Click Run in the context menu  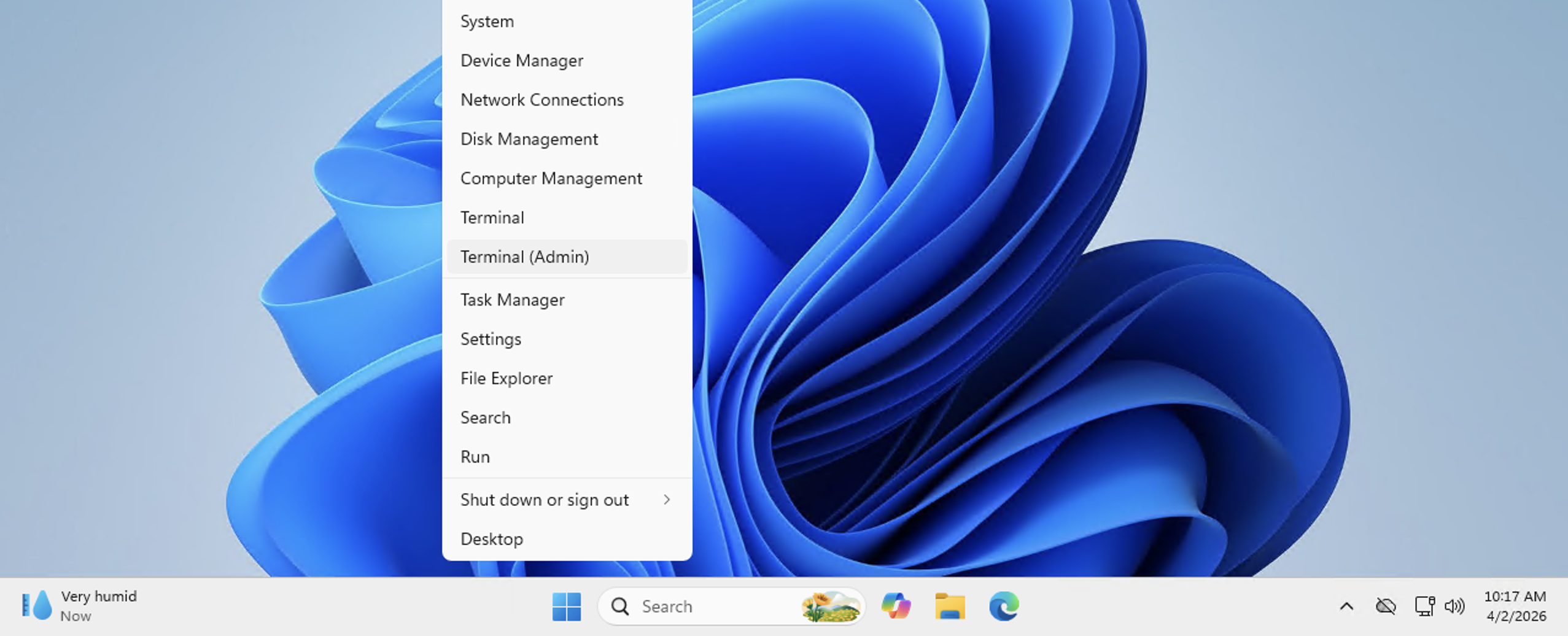[475, 457]
